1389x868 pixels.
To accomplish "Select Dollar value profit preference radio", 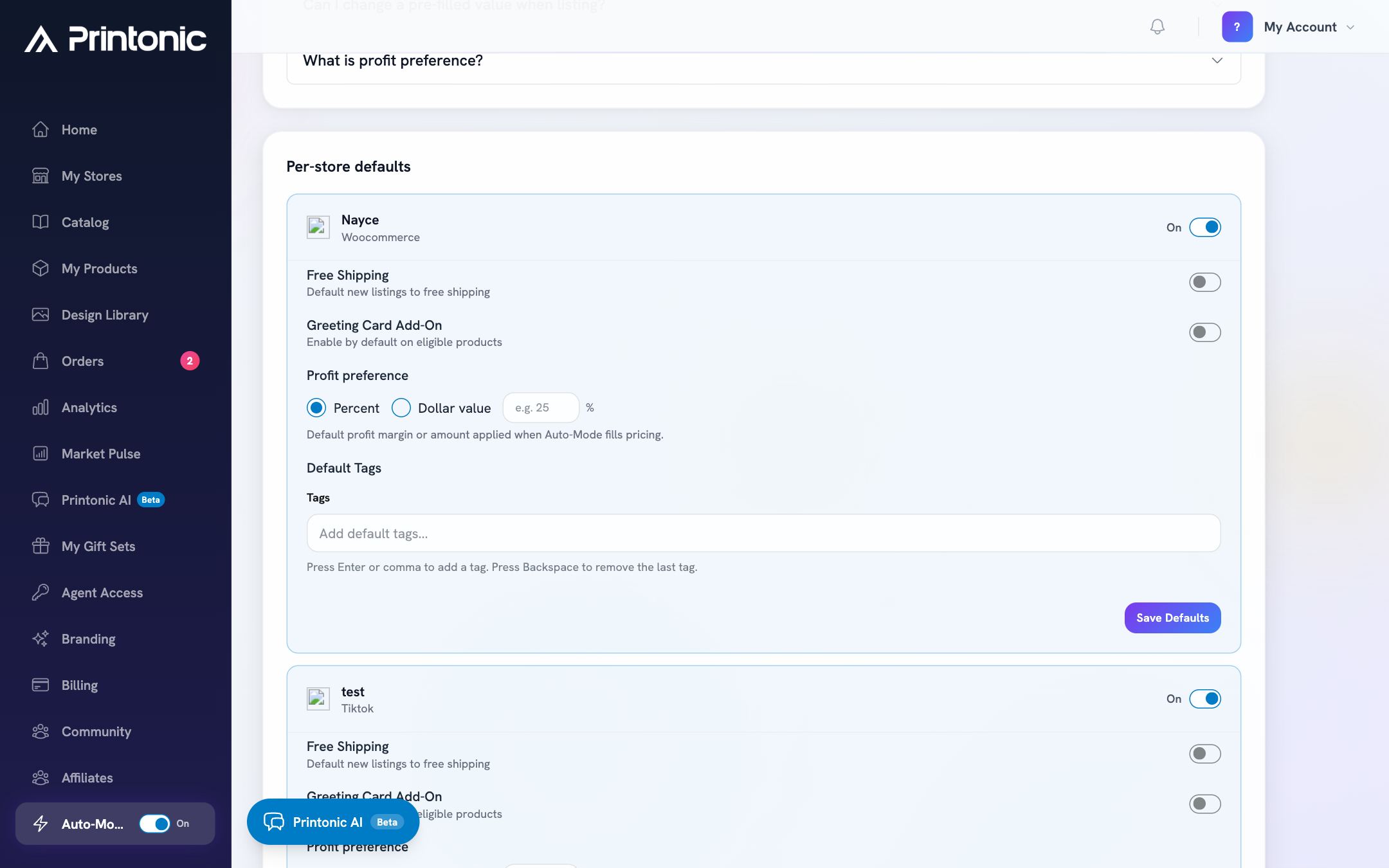I will tap(401, 408).
